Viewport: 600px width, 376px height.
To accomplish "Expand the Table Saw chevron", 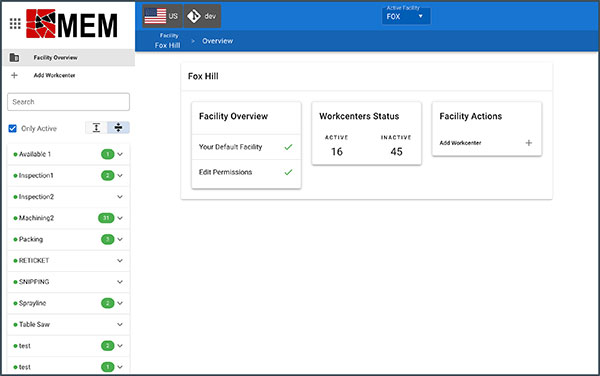I will tap(120, 324).
